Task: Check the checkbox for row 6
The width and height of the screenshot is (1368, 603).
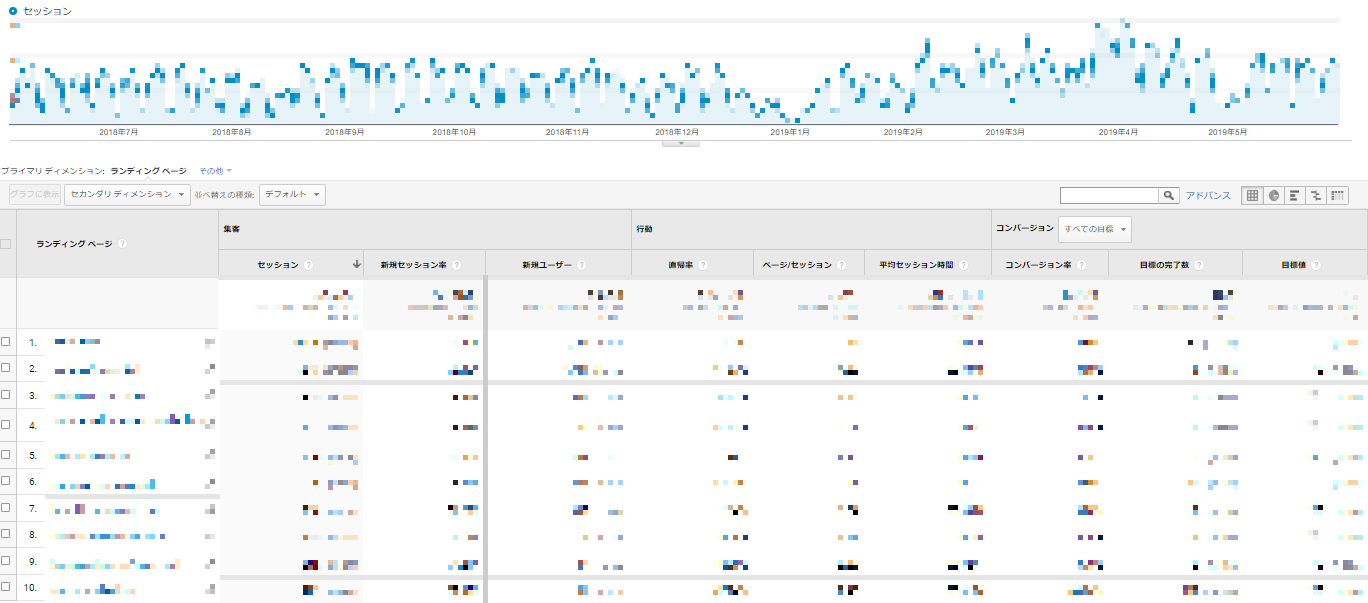Action: (x=6, y=480)
